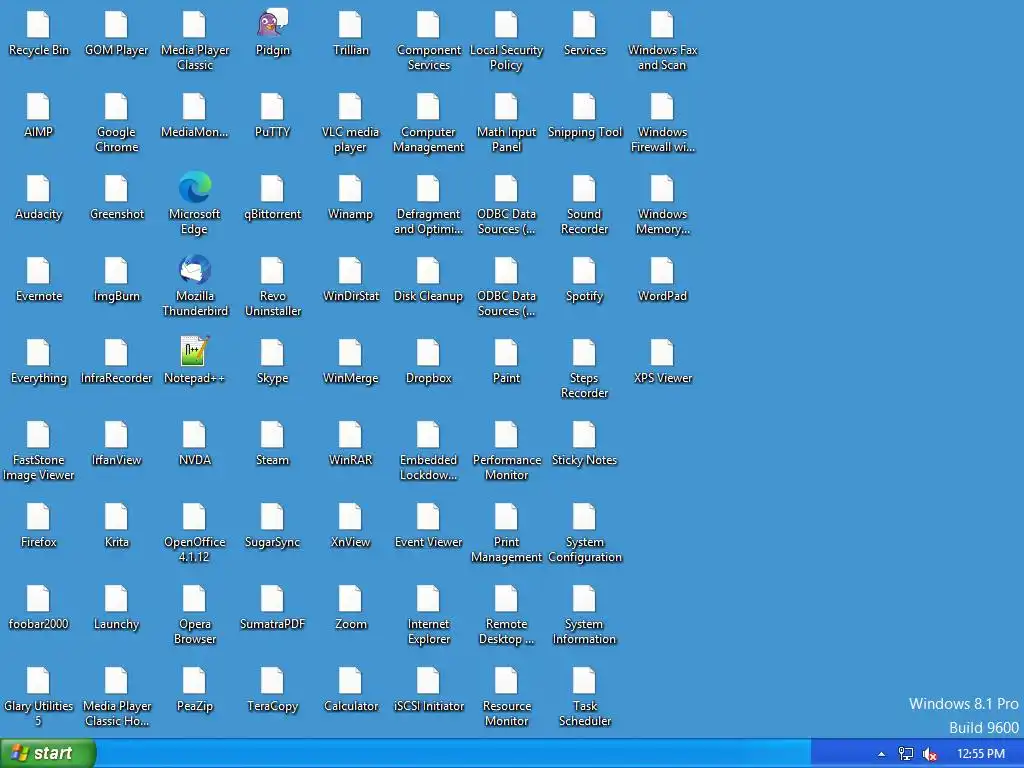Open the Start menu button
The height and width of the screenshot is (768, 1024).
pyautogui.click(x=48, y=753)
